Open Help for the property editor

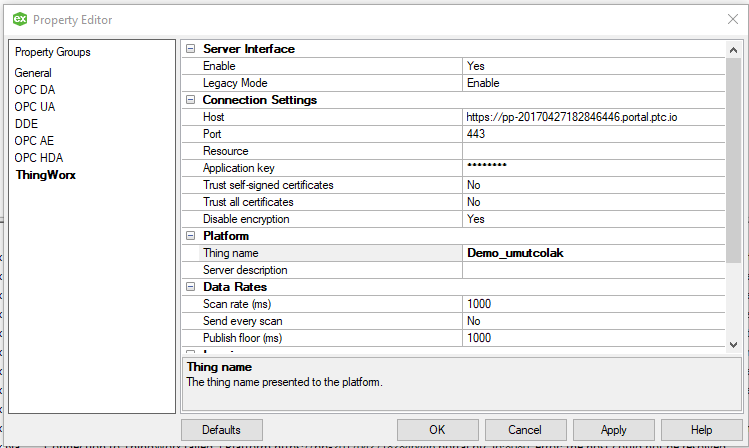[702, 430]
